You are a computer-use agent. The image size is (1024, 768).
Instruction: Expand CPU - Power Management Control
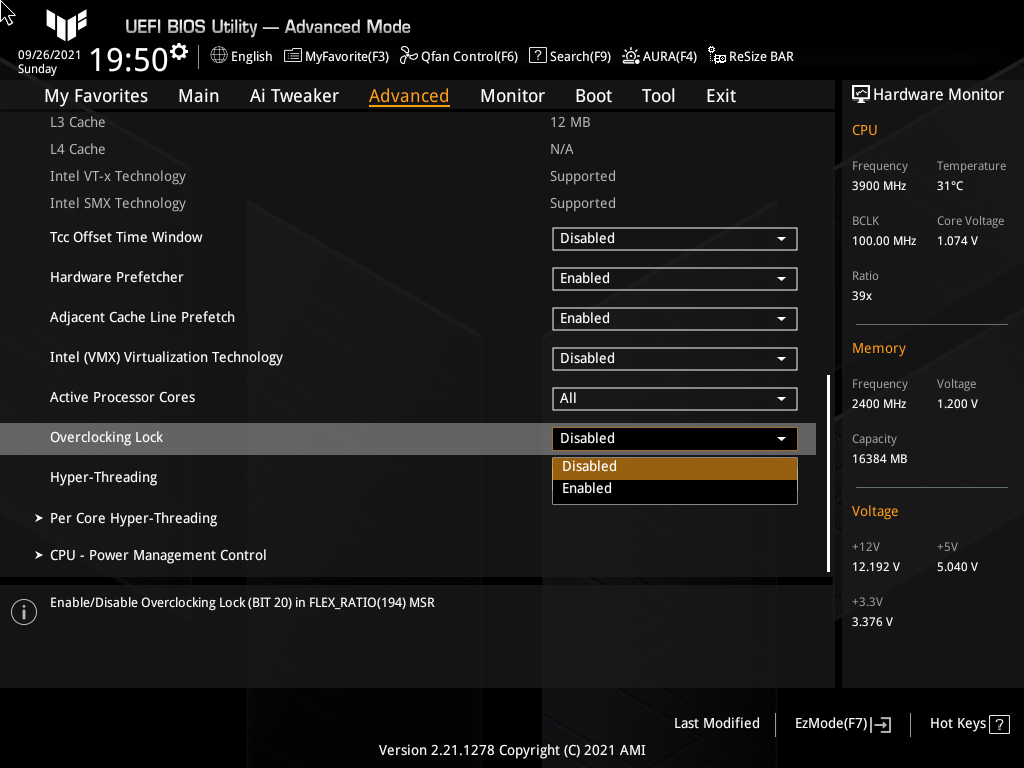(x=157, y=555)
